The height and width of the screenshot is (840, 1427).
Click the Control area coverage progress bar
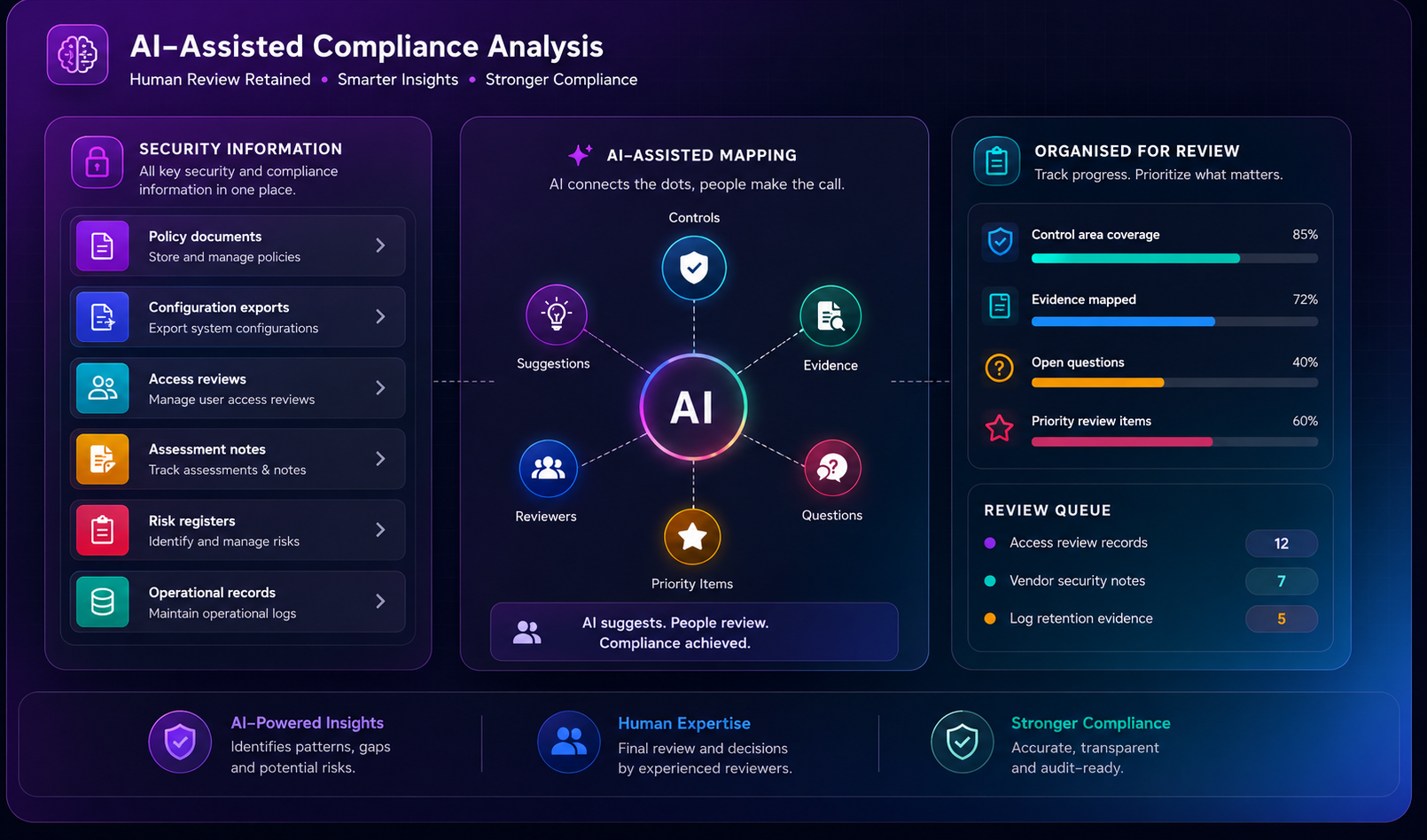(x=1174, y=259)
